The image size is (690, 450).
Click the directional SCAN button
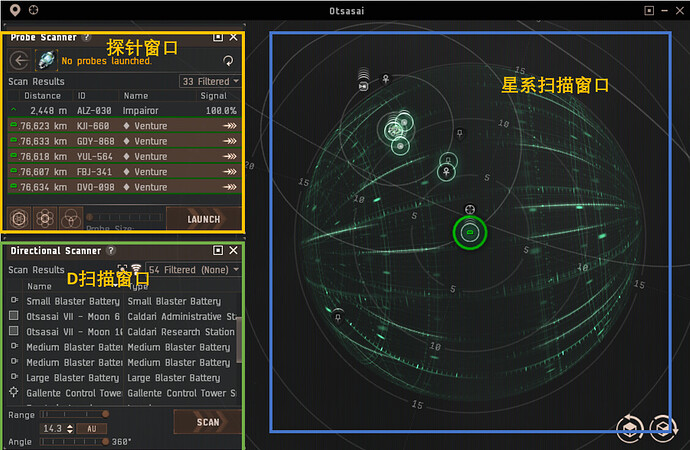pyautogui.click(x=208, y=422)
